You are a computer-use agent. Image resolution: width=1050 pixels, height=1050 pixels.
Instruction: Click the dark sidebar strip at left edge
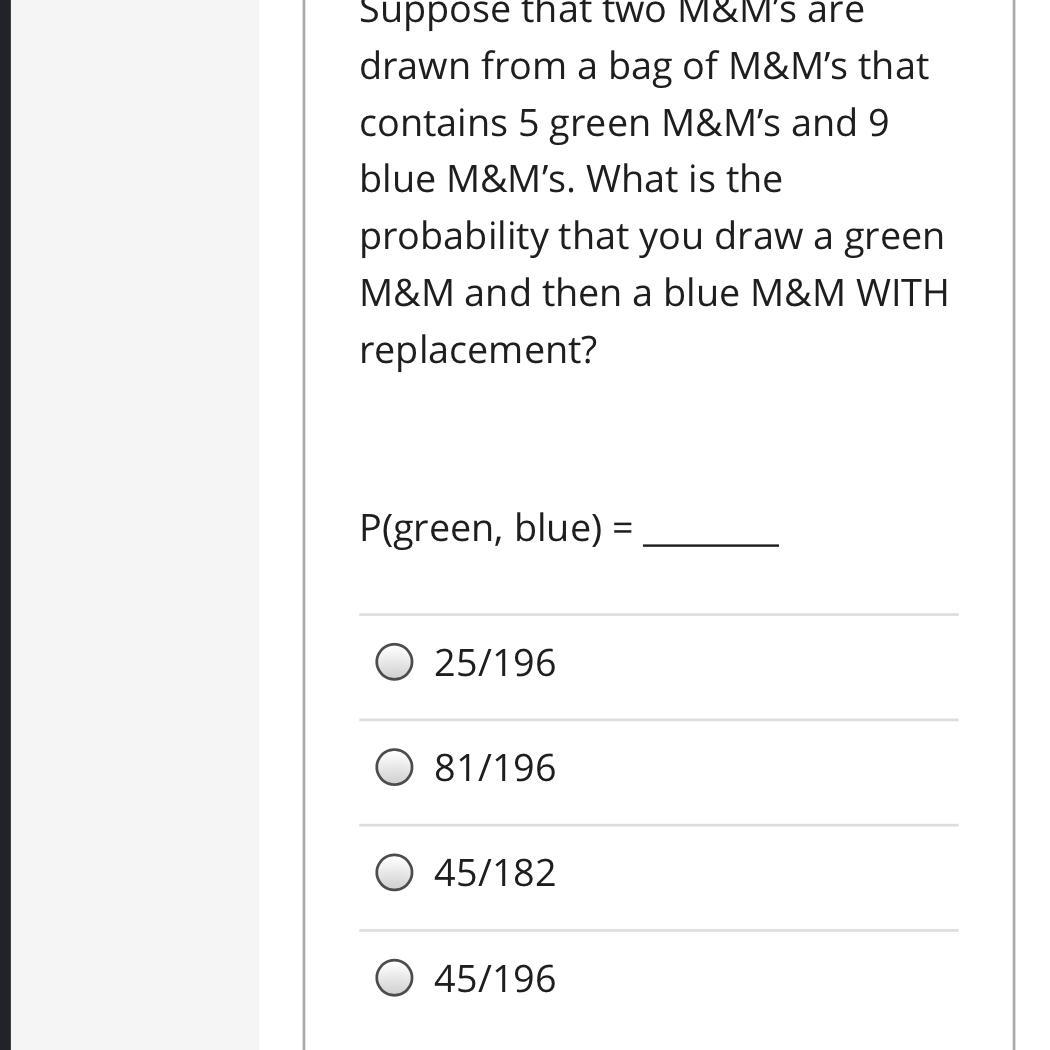[5, 500]
